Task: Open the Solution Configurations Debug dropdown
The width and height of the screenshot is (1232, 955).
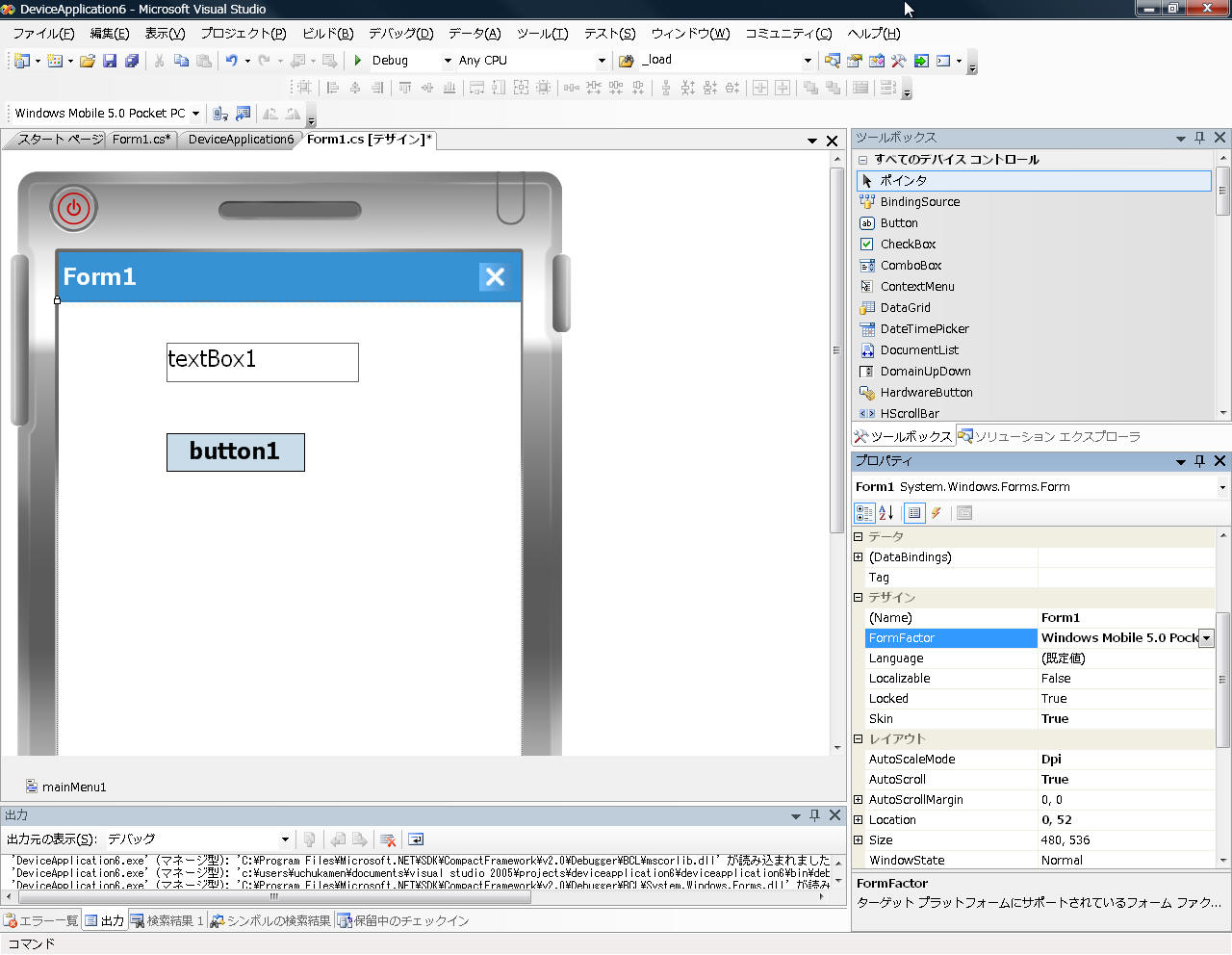Action: pos(448,61)
